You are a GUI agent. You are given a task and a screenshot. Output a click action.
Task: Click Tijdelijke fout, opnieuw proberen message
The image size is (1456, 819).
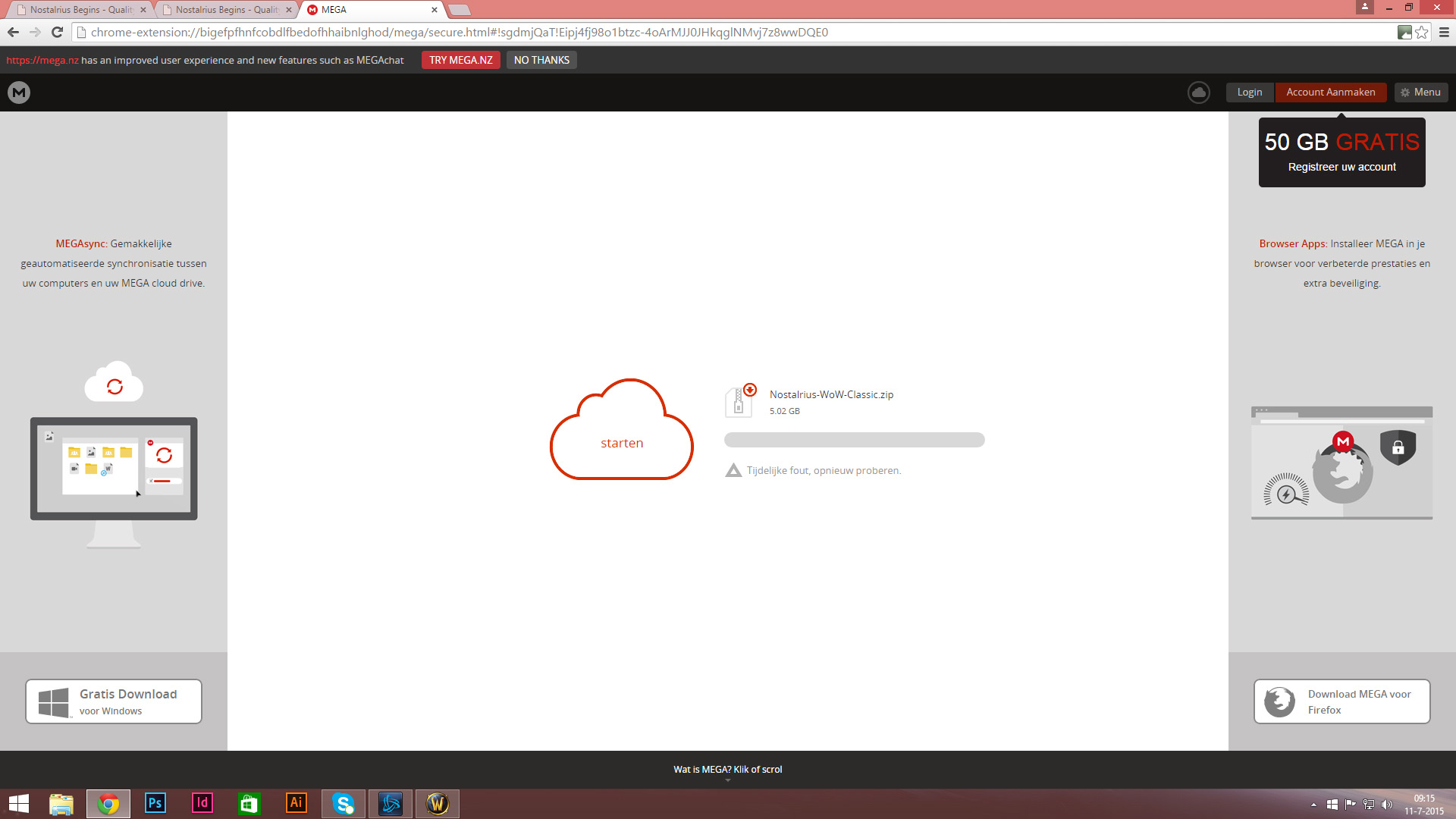[824, 470]
